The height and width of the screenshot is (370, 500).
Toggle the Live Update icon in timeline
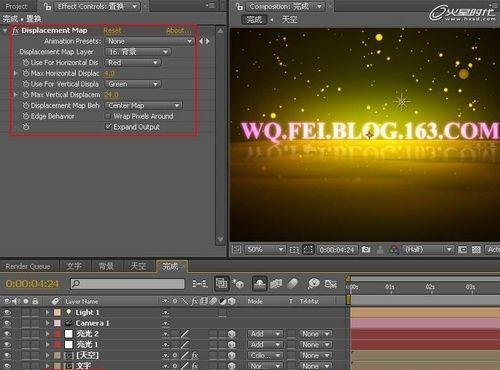222,284
